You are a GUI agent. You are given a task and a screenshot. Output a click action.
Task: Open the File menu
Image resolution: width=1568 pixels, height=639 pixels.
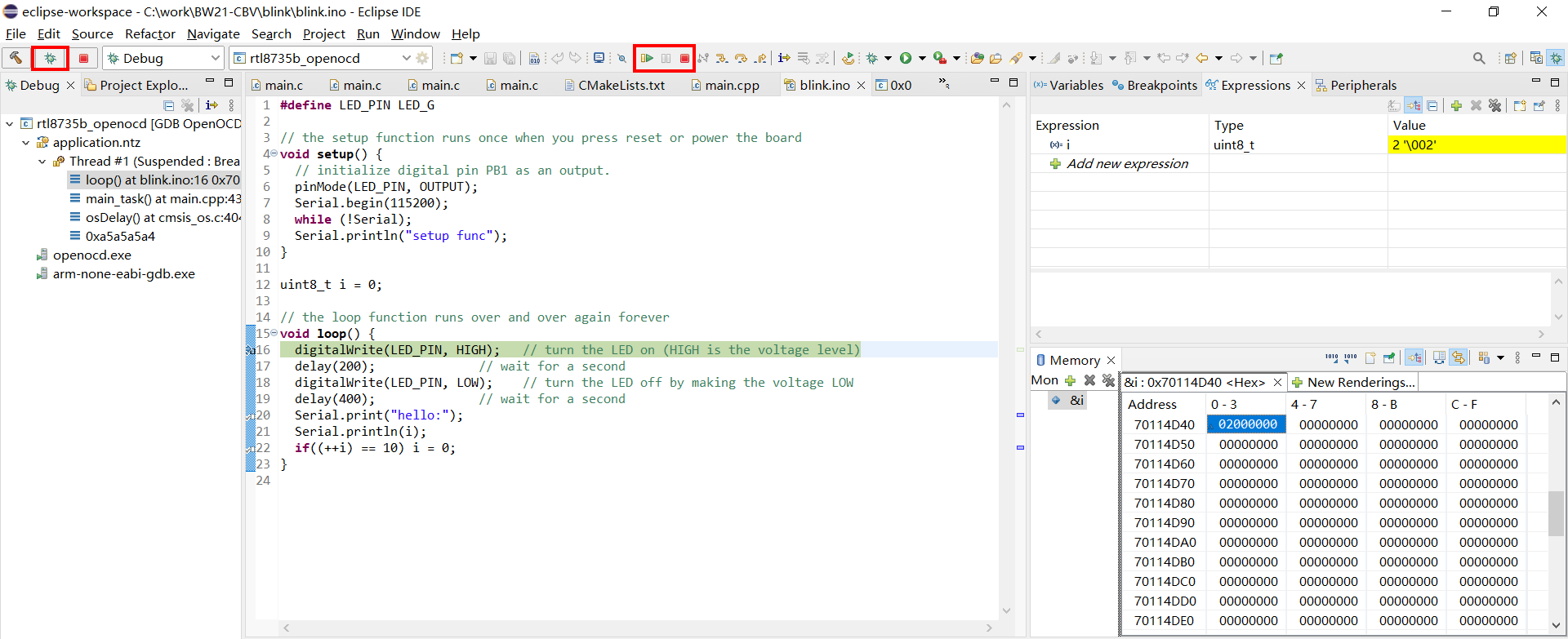[16, 33]
